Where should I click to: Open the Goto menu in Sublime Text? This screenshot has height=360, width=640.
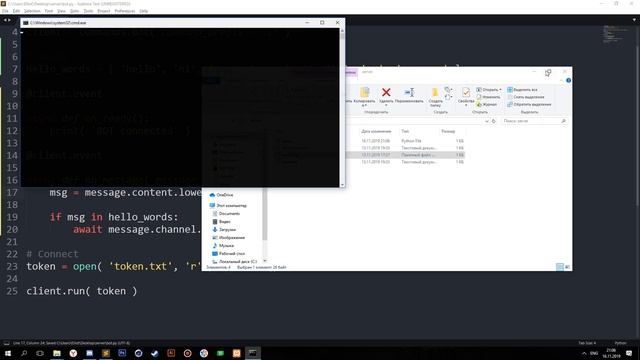[x=75, y=11]
